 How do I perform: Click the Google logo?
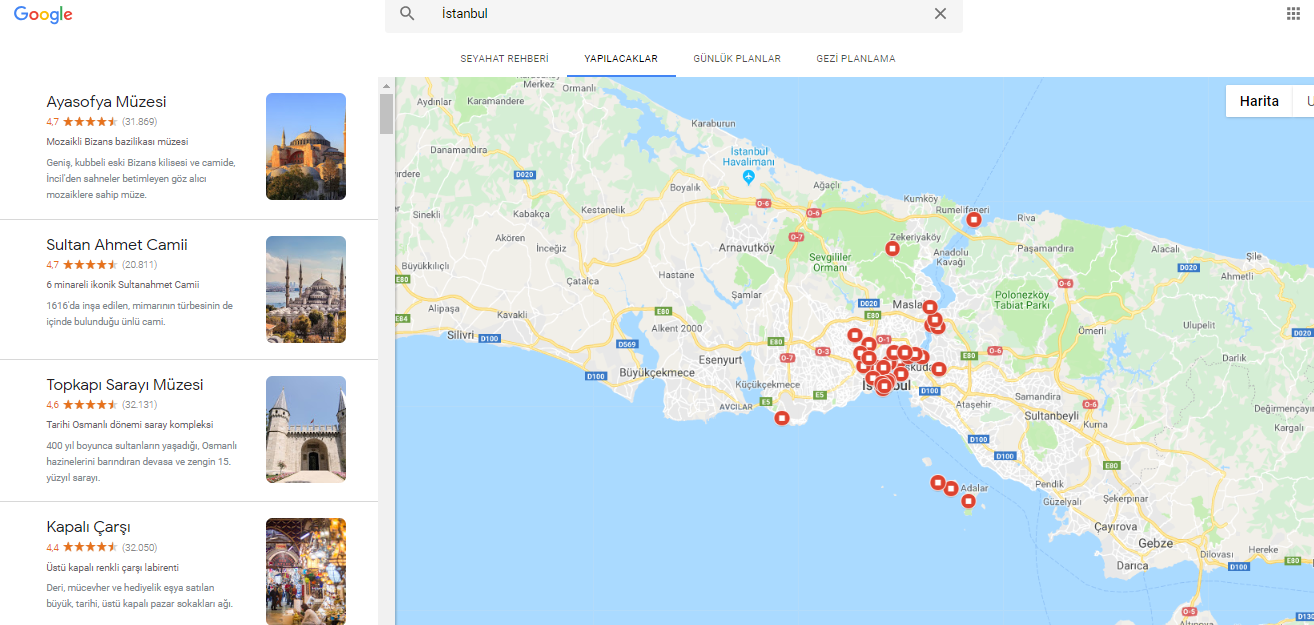click(x=43, y=14)
